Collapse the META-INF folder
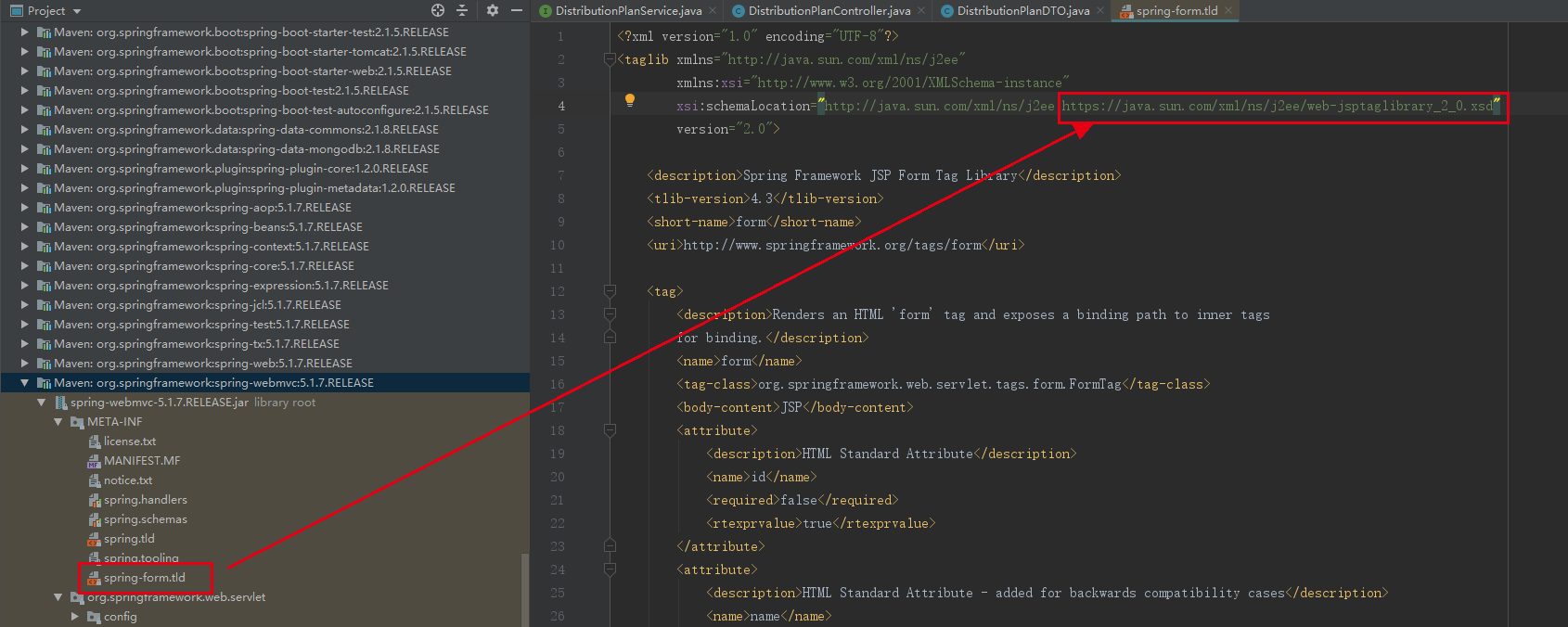Image resolution: width=1568 pixels, height=627 pixels. pos(58,421)
